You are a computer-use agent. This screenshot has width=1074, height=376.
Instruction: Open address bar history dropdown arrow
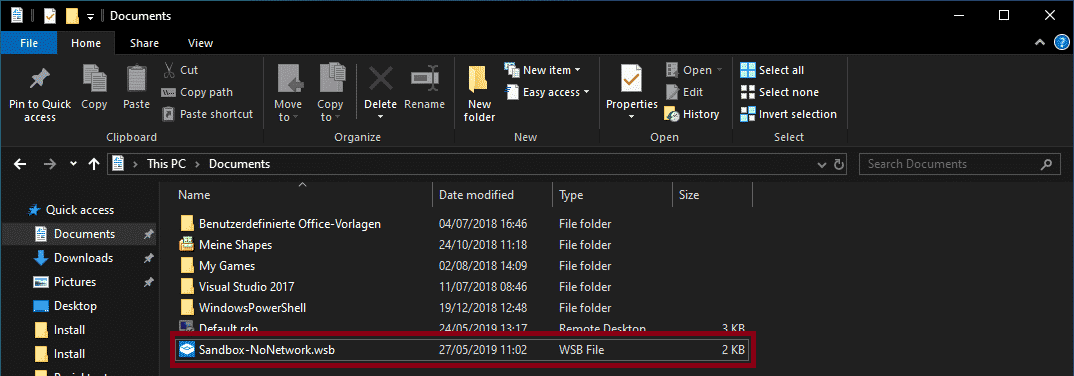822,165
